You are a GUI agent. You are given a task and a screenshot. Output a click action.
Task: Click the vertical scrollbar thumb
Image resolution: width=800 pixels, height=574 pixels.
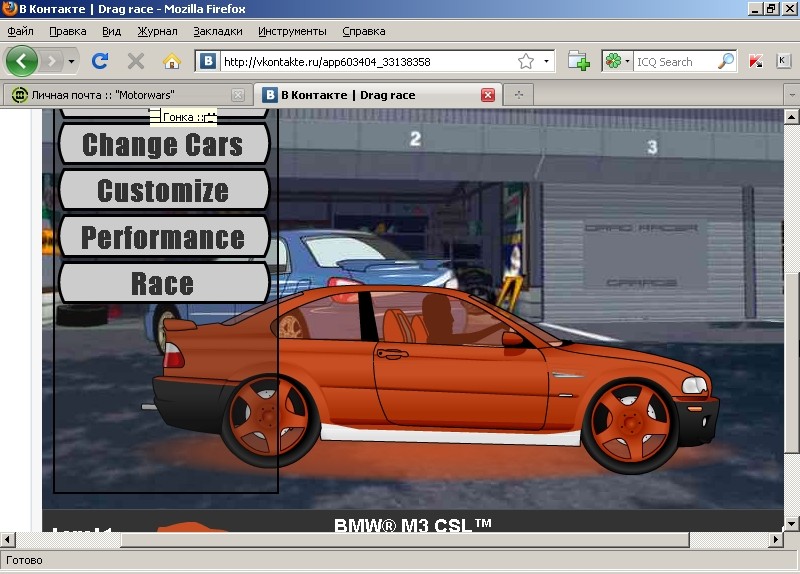pyautogui.click(x=791, y=363)
